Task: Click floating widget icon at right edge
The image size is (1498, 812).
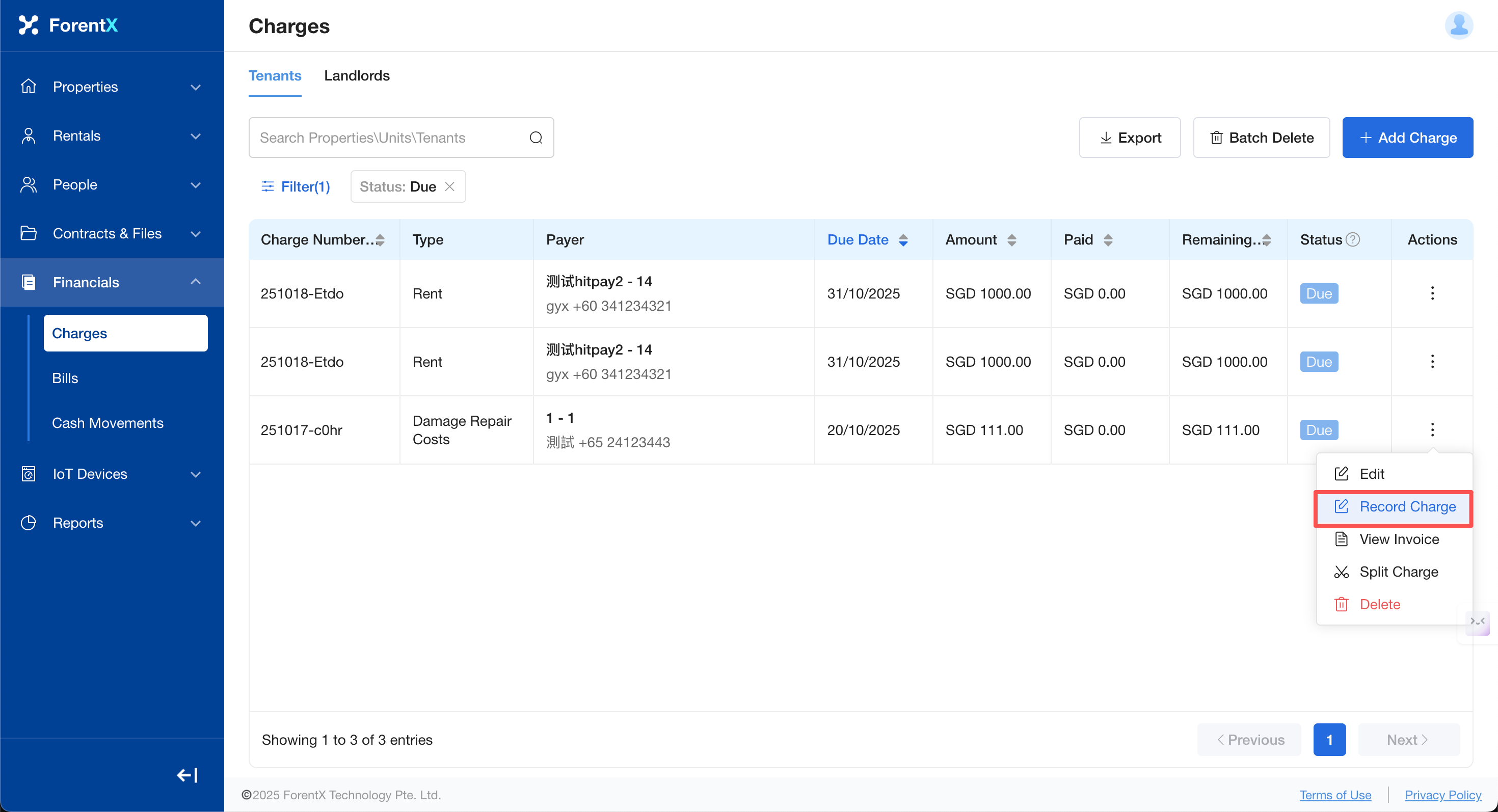Action: point(1477,622)
